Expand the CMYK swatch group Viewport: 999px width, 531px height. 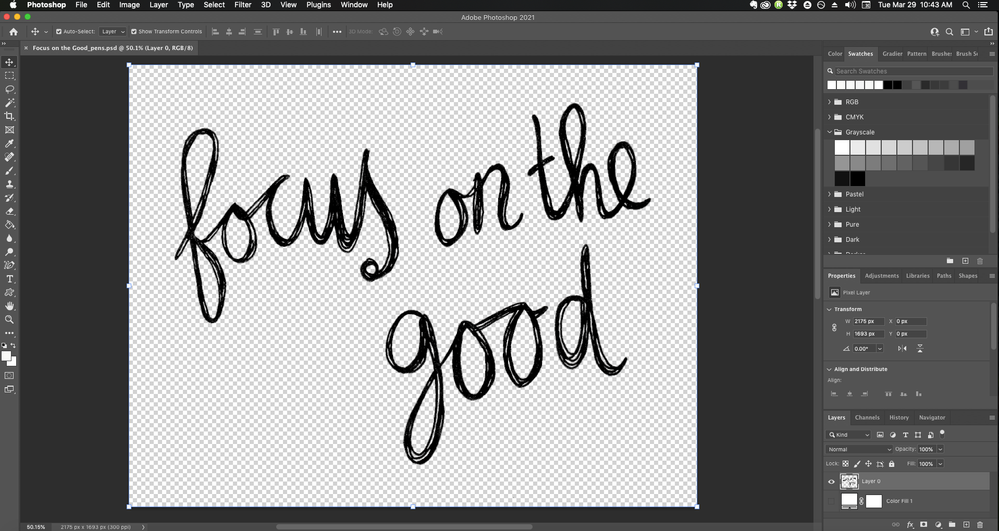(x=830, y=117)
